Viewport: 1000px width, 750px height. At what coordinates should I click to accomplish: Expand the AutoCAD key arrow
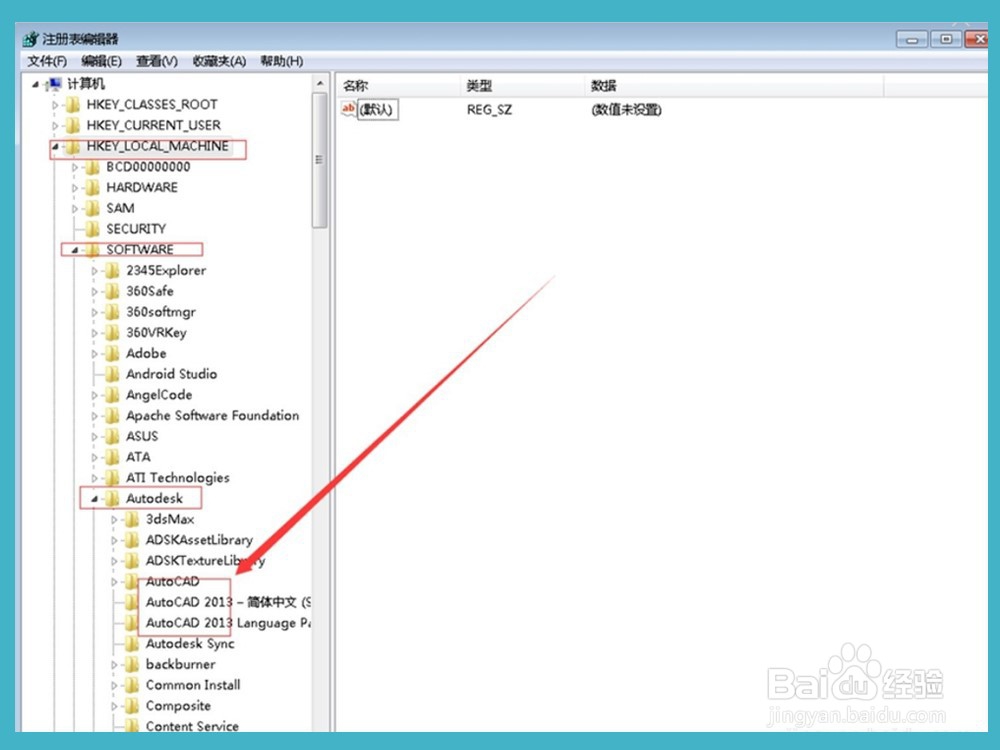[114, 582]
